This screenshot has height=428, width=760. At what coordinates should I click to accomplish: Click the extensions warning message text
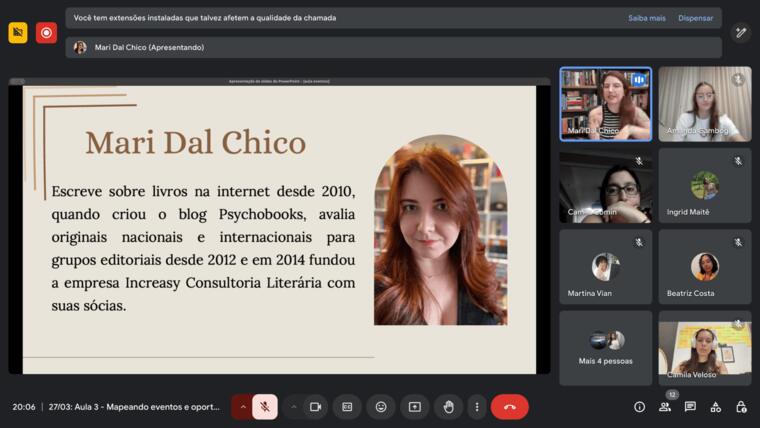[x=205, y=18]
